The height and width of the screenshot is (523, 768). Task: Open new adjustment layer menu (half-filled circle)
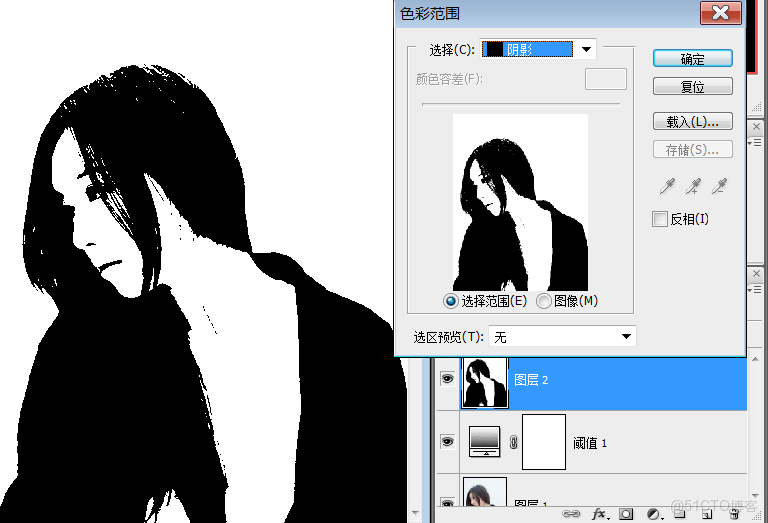(654, 514)
